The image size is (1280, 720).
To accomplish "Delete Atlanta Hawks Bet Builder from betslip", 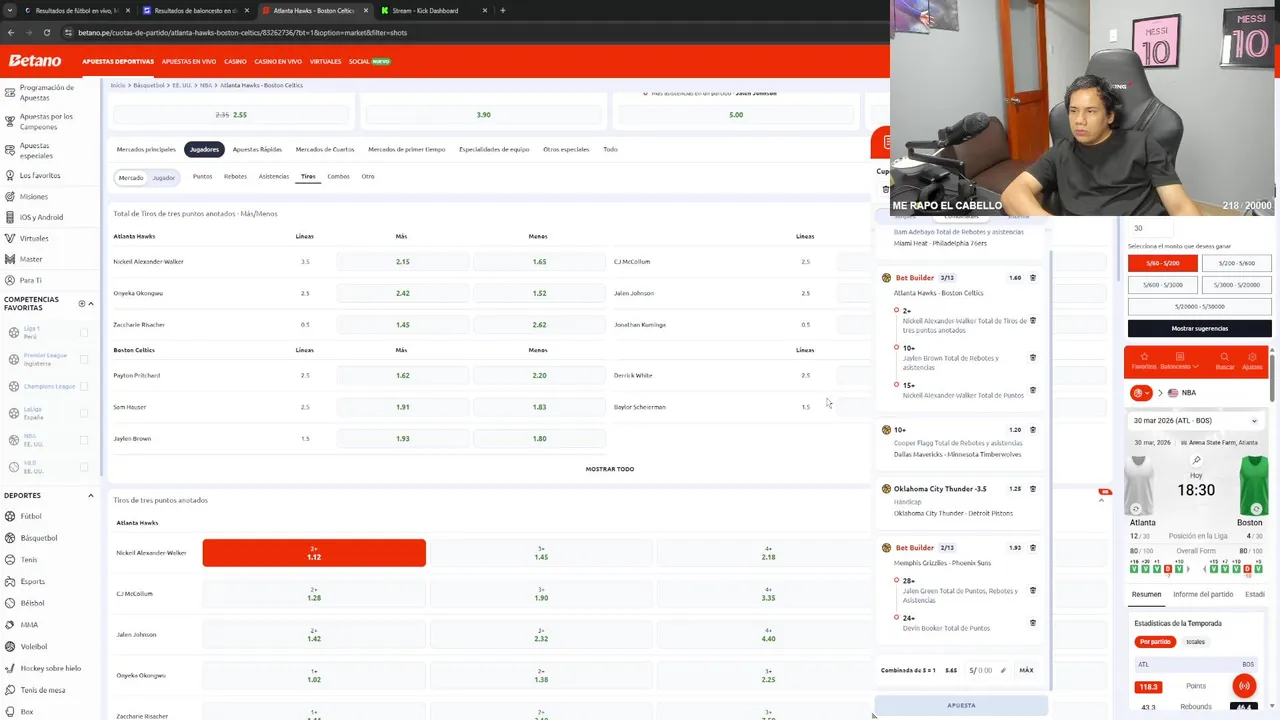I will [x=1033, y=278].
